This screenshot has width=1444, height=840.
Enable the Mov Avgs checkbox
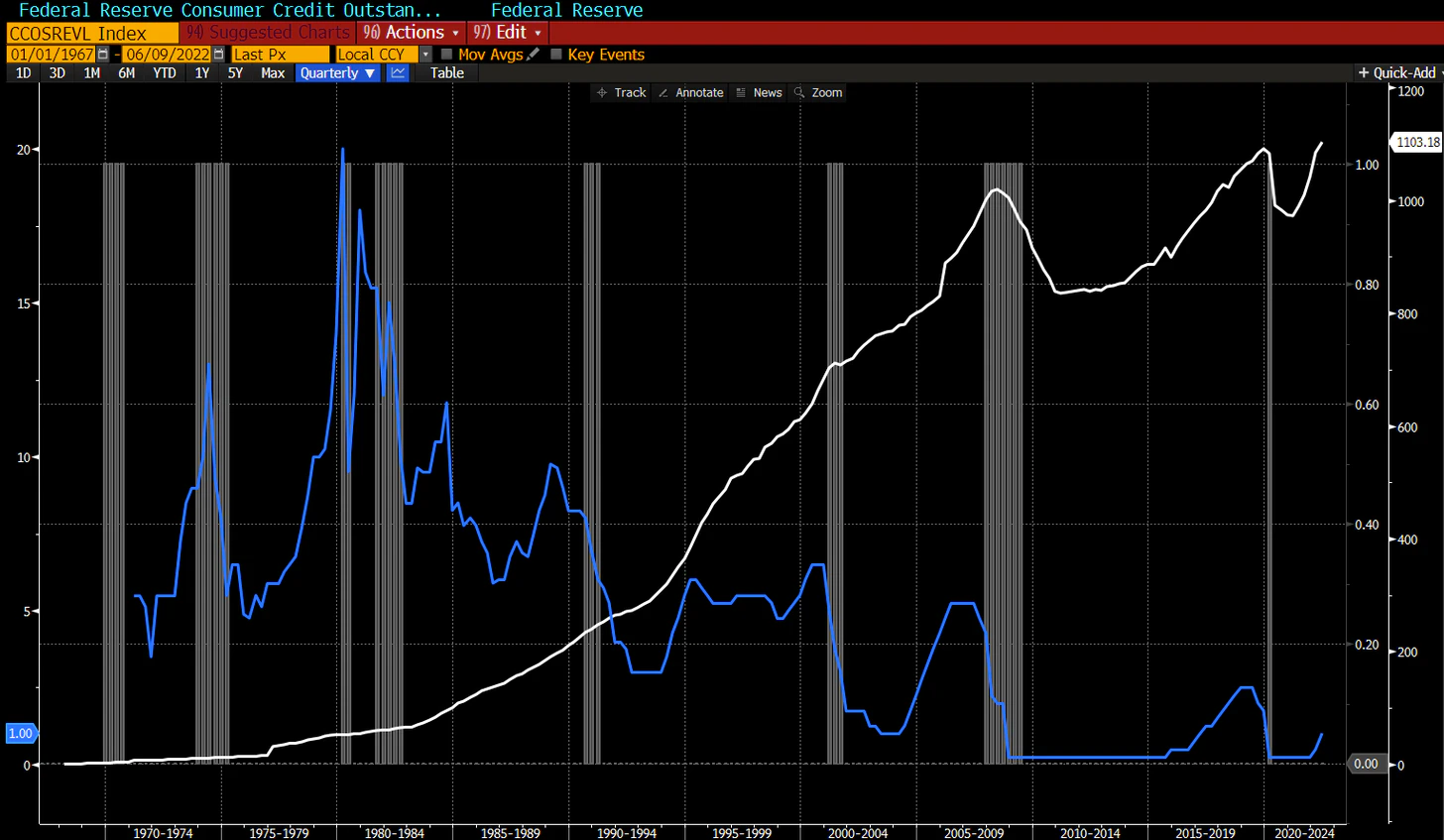[x=447, y=55]
